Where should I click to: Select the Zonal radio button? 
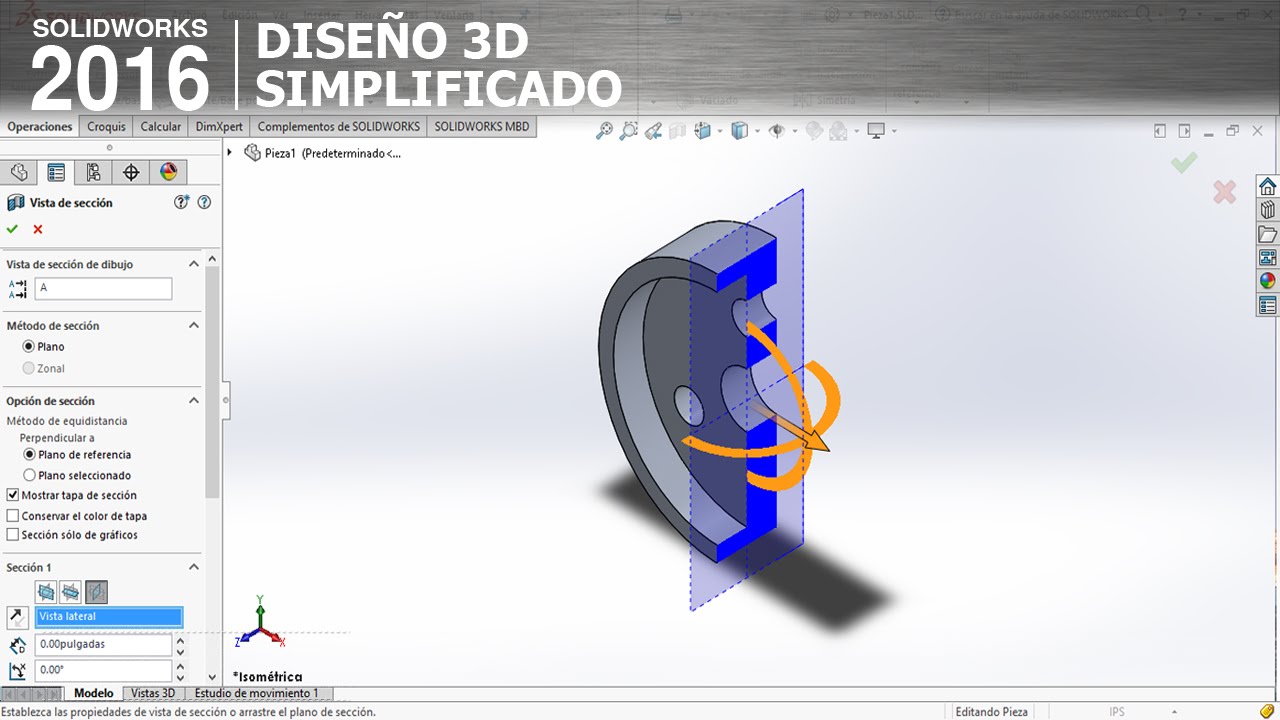[x=29, y=368]
